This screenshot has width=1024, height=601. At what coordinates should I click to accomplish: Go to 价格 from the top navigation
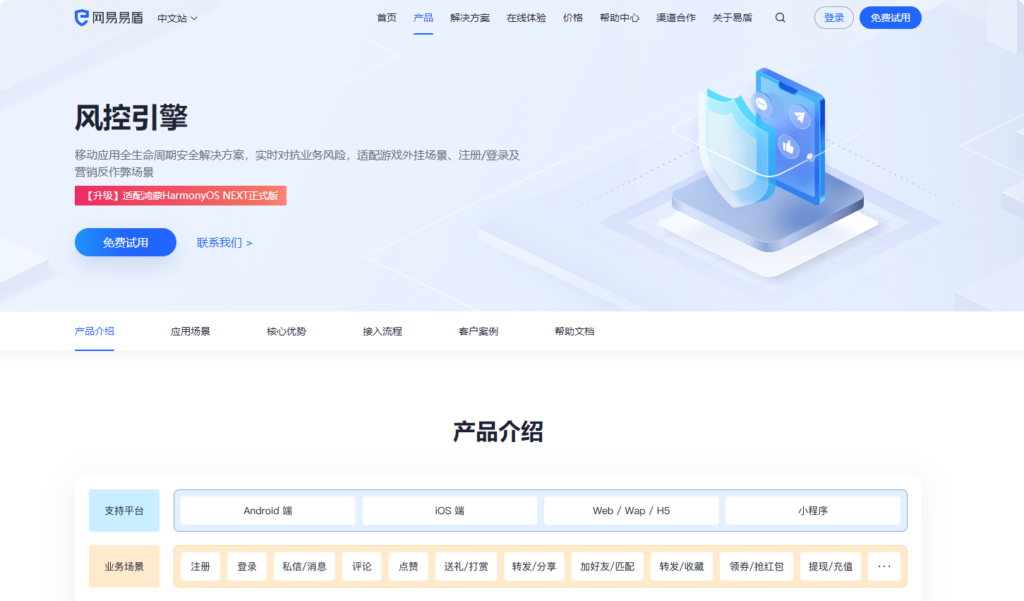[572, 17]
